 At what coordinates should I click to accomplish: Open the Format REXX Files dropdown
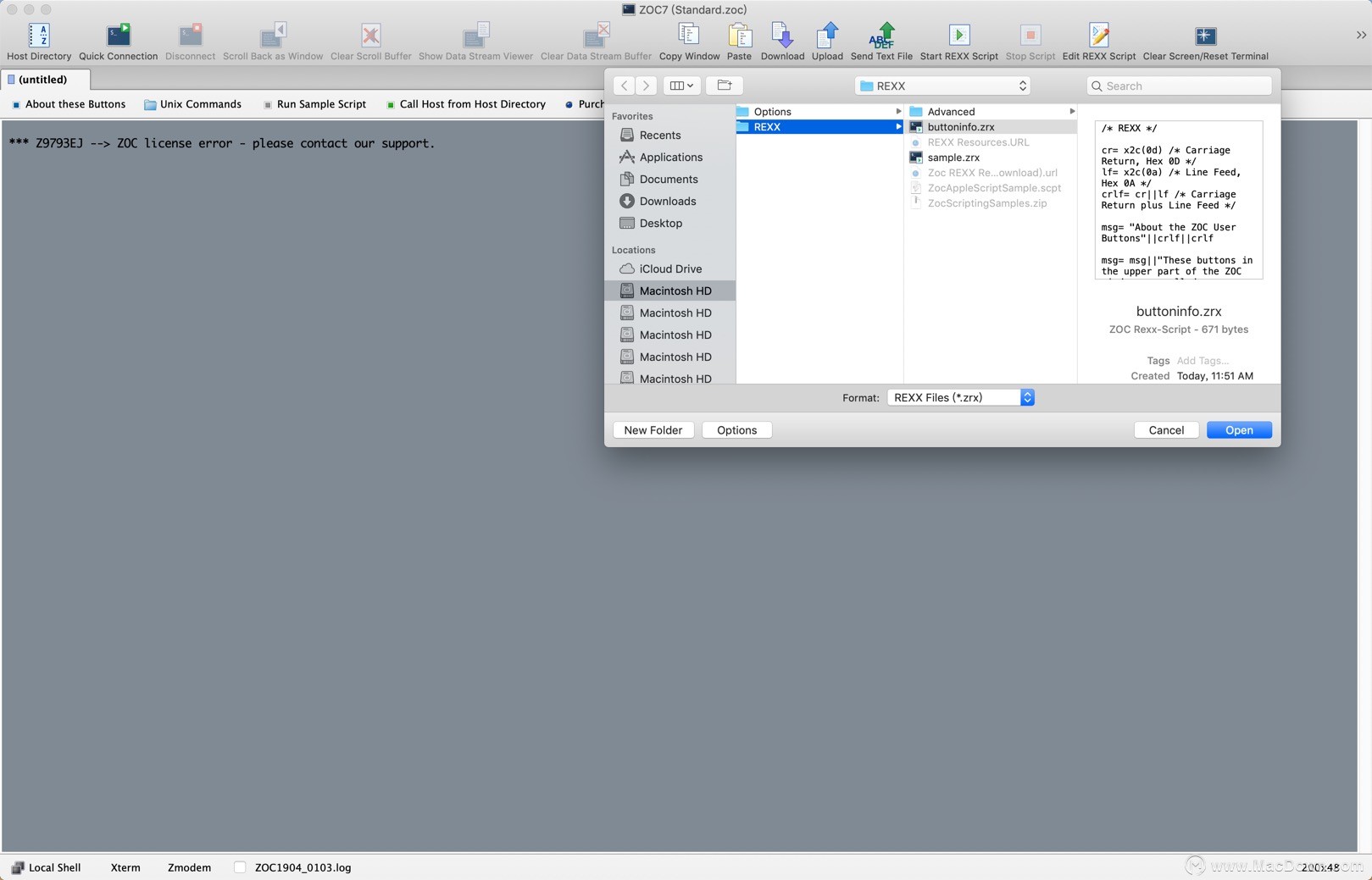pos(960,397)
